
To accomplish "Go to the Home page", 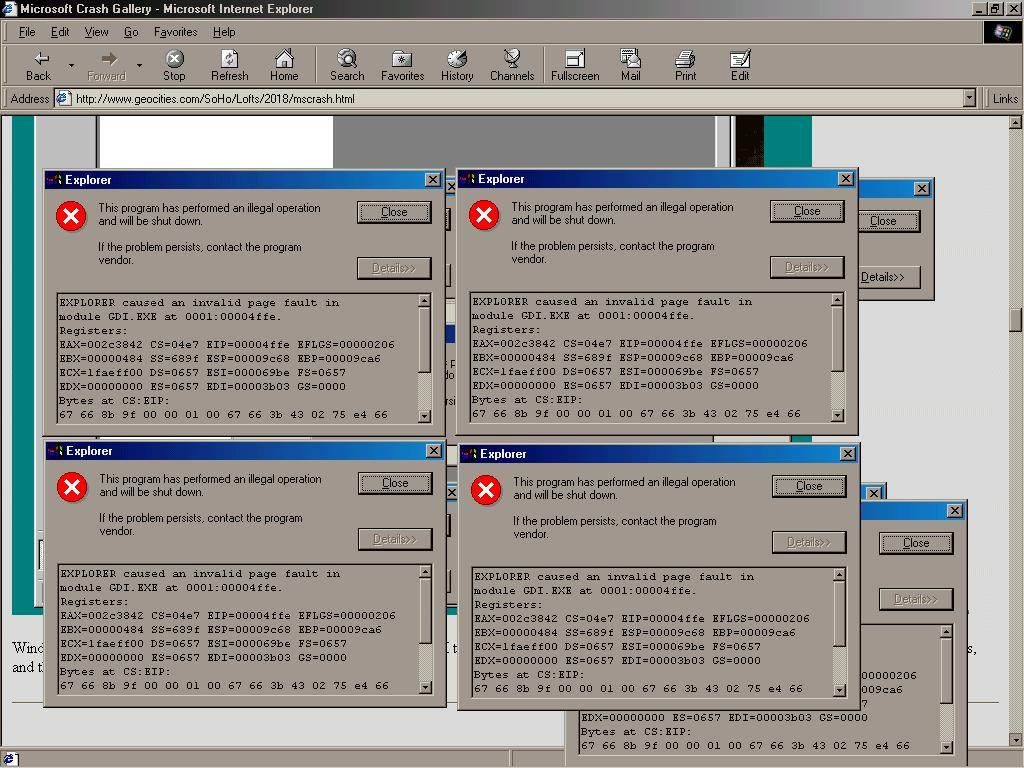I will [x=284, y=65].
